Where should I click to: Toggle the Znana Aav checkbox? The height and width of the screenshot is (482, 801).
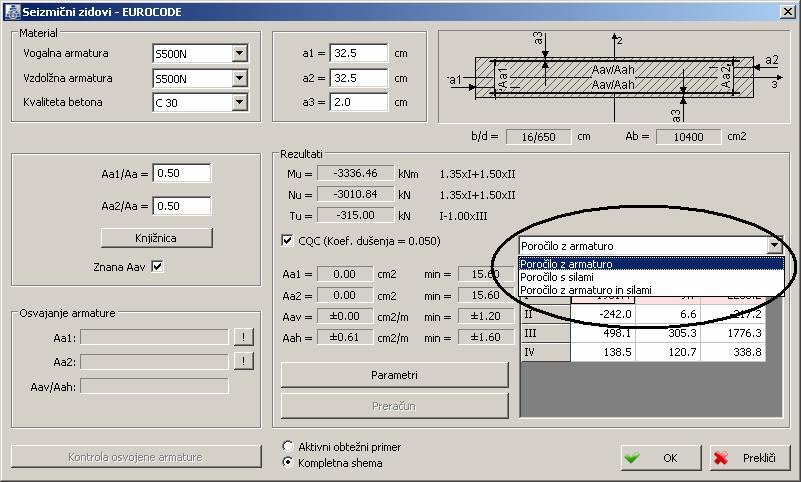(x=157, y=267)
